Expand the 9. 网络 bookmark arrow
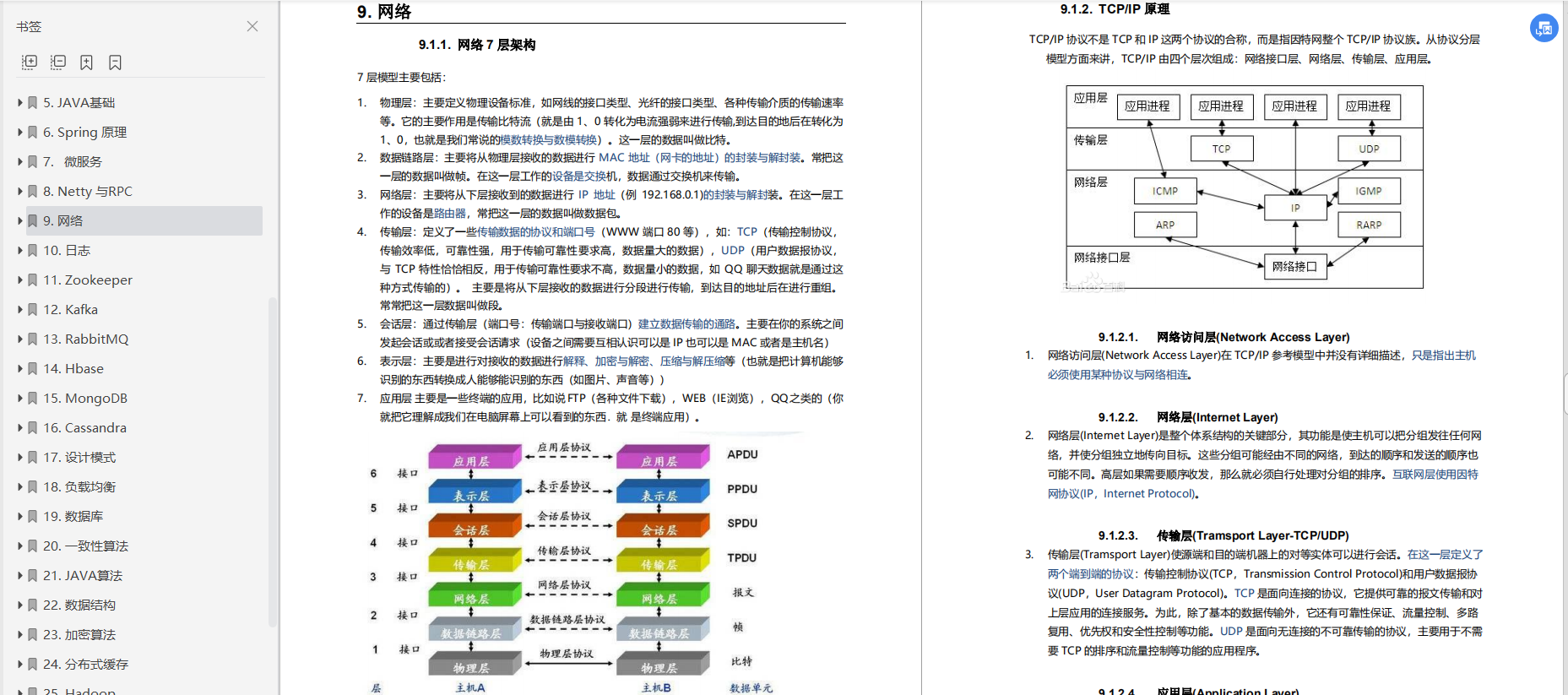1568x695 pixels. (20, 220)
